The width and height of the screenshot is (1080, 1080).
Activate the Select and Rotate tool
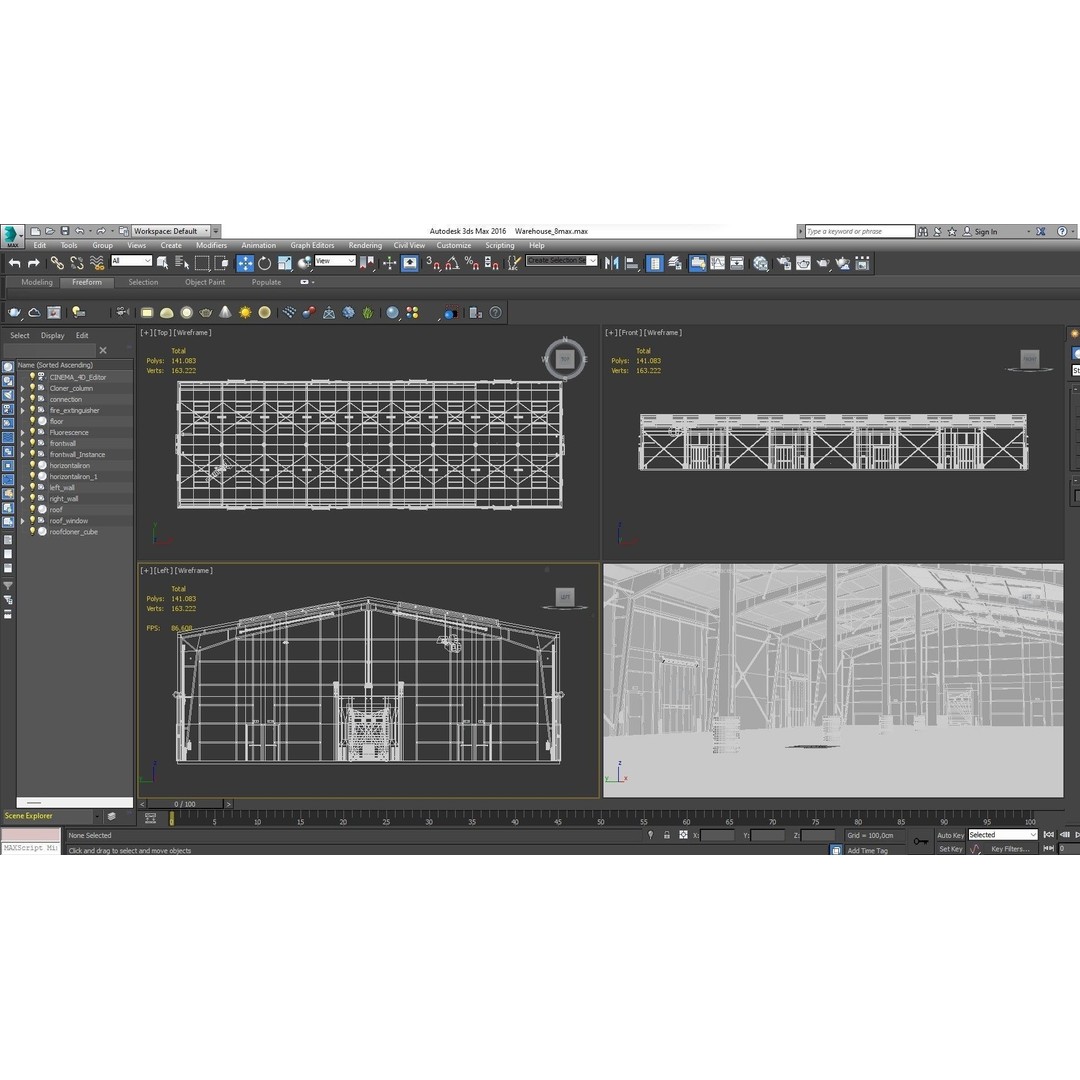[264, 263]
